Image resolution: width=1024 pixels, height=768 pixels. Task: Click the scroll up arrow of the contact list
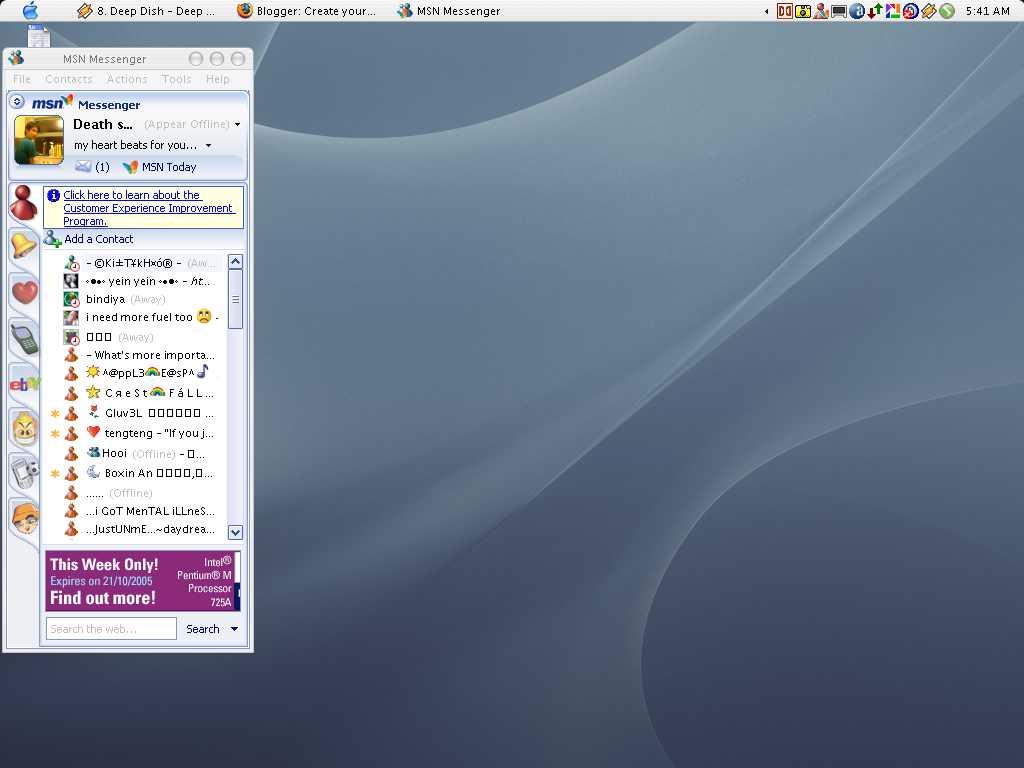pyautogui.click(x=235, y=262)
